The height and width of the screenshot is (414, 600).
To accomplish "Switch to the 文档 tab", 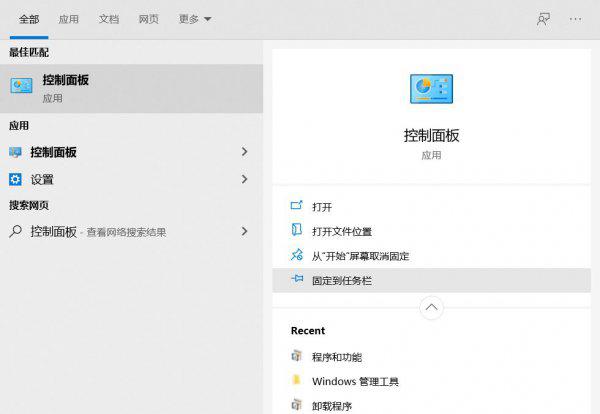I will coord(109,19).
